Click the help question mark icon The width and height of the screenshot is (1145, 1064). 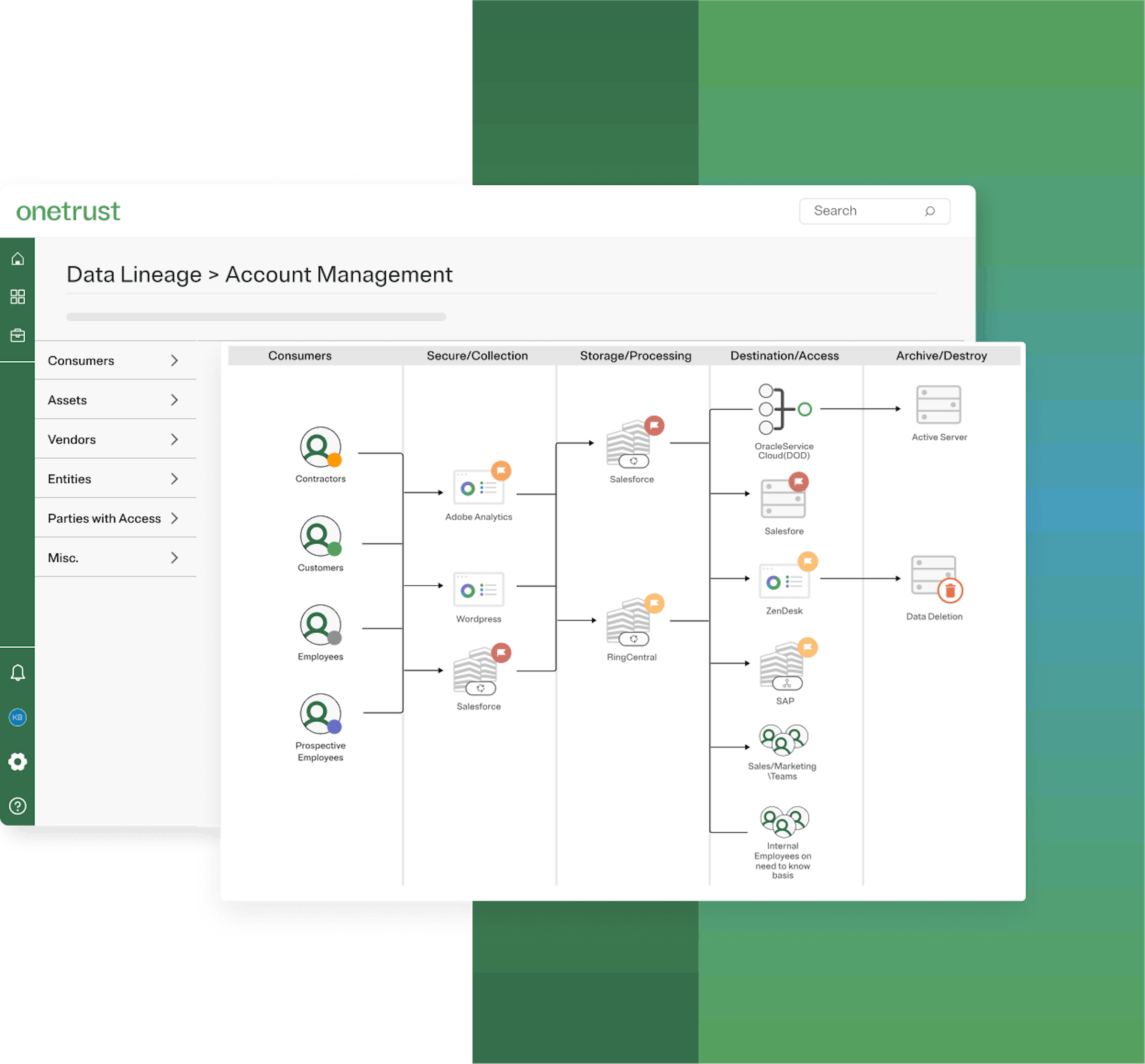coord(18,806)
